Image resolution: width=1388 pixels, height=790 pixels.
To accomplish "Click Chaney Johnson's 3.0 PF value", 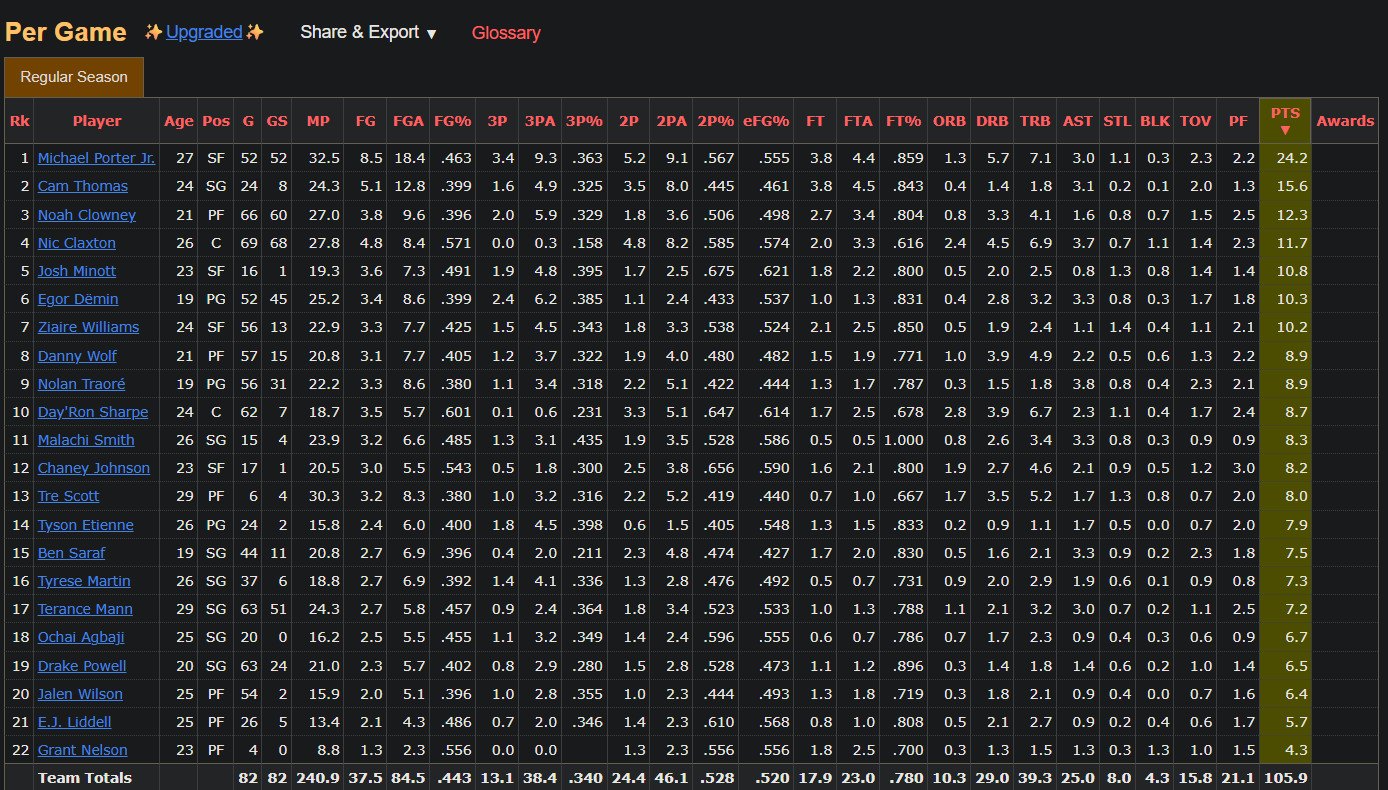I will tap(1244, 468).
